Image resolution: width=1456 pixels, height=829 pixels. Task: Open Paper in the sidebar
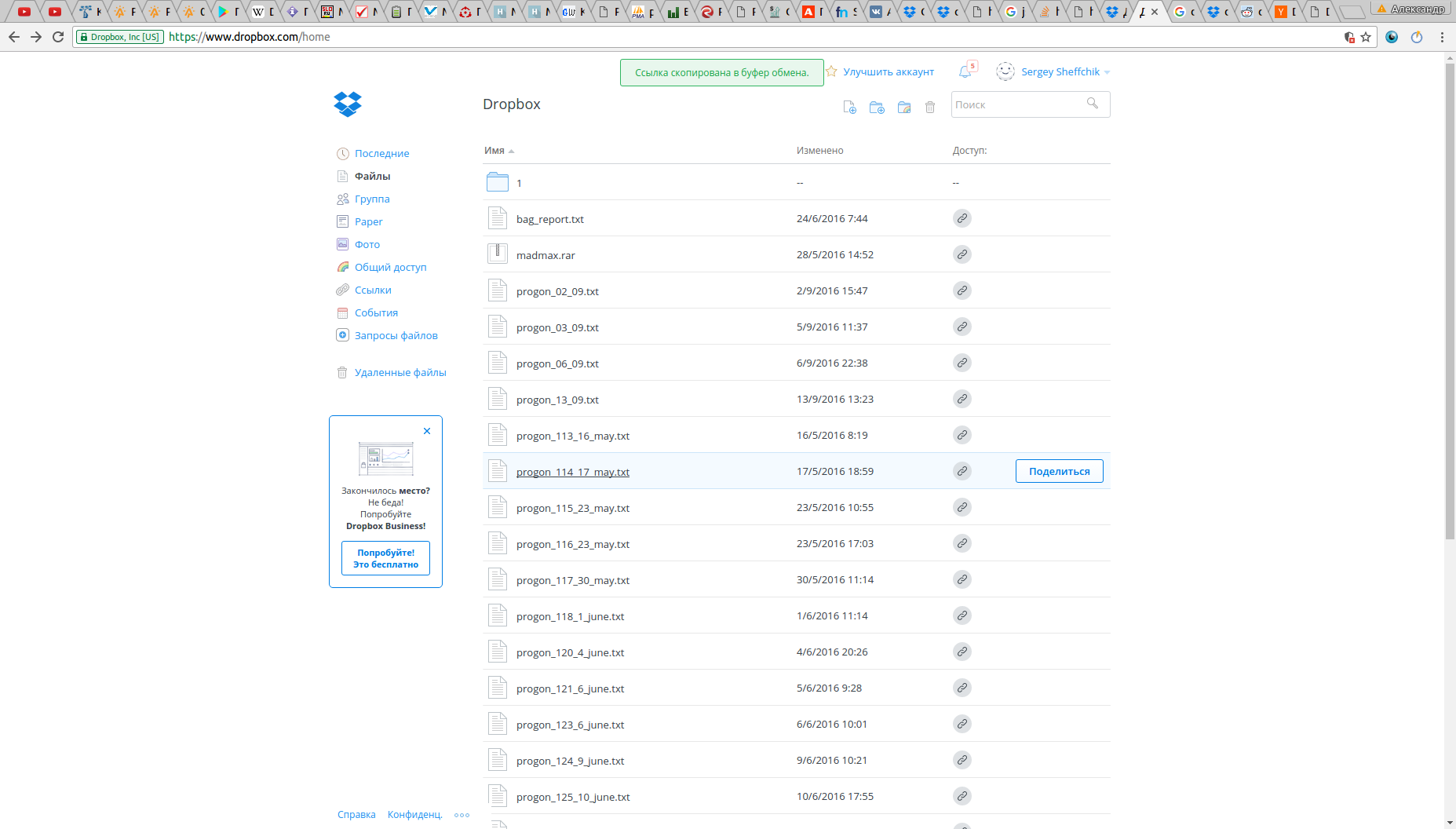[x=368, y=221]
